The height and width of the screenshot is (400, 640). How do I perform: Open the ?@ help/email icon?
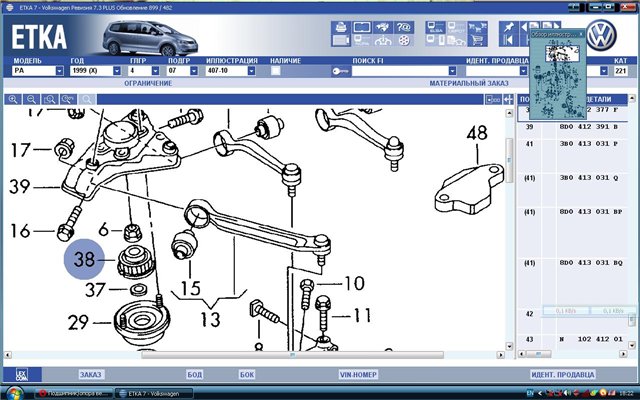(x=404, y=27)
